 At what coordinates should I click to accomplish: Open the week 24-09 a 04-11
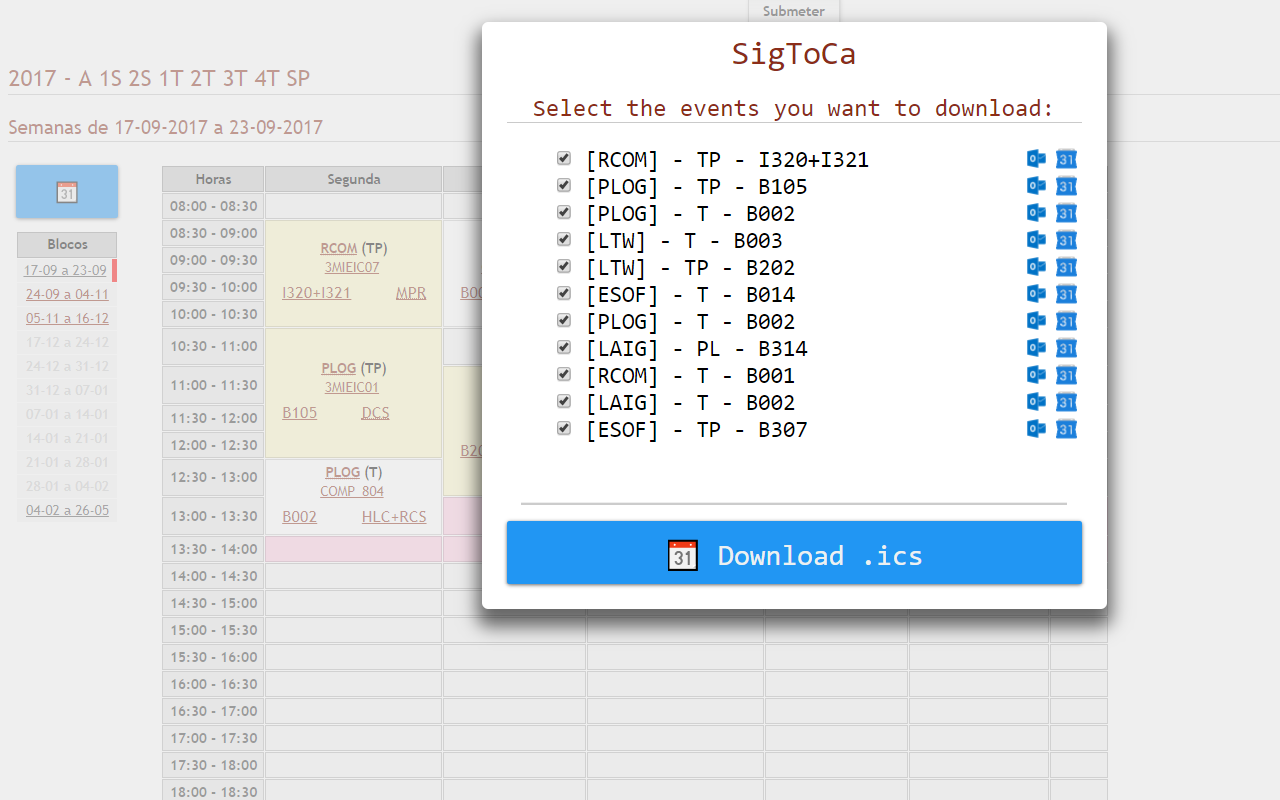(66, 294)
